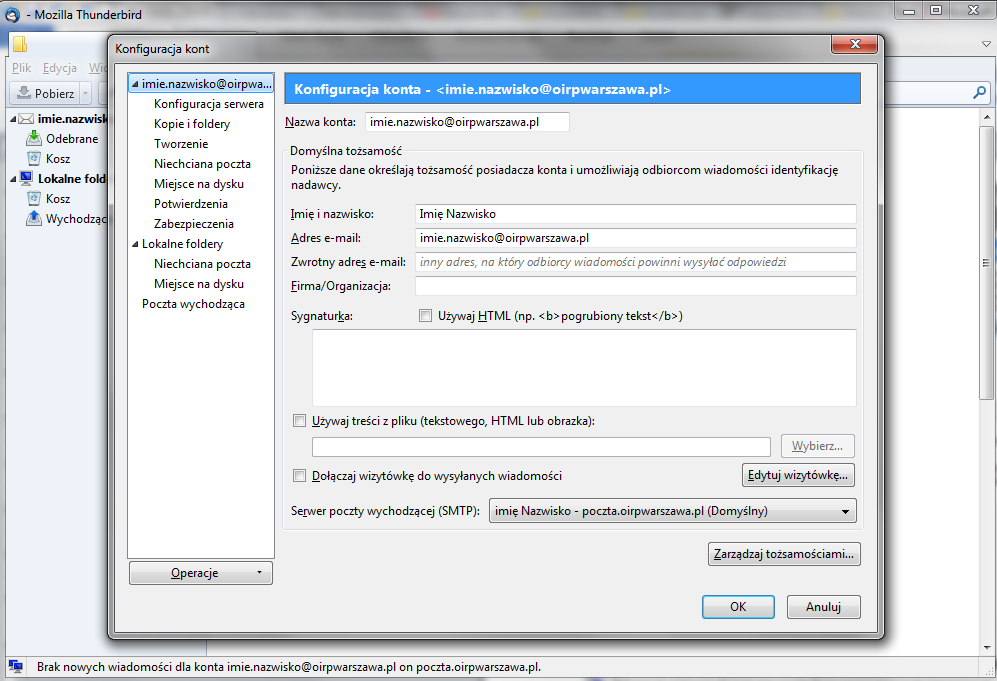Click Wychodzące folder label in main window
The width and height of the screenshot is (997, 681).
[76, 219]
